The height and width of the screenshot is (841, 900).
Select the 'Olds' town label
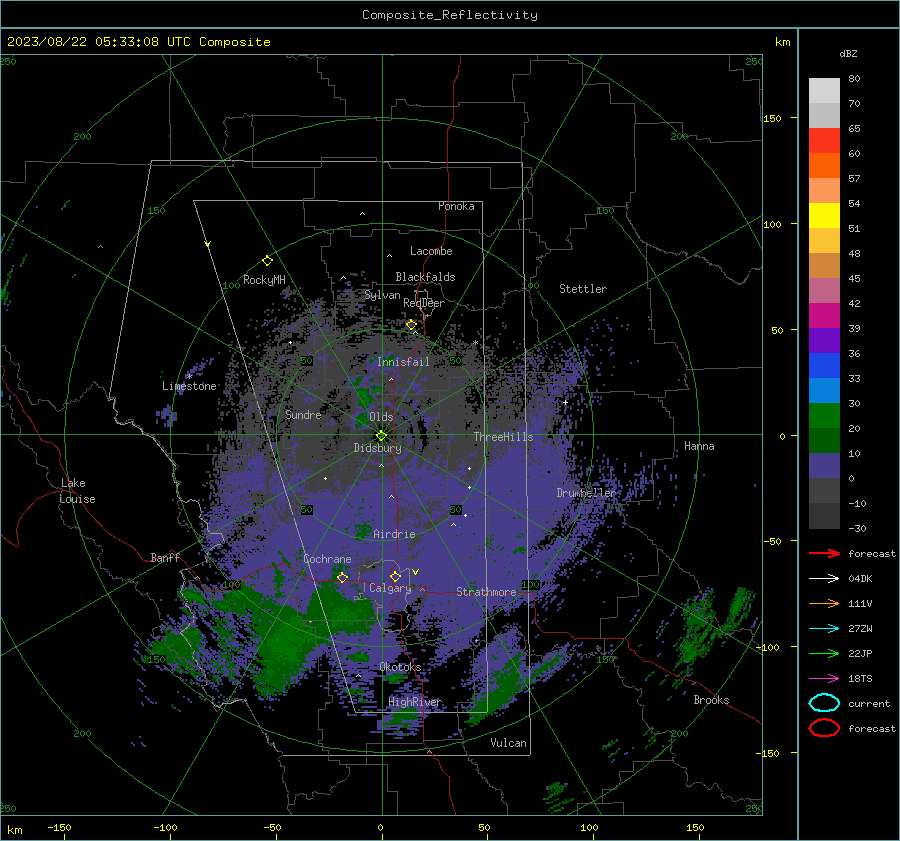381,417
